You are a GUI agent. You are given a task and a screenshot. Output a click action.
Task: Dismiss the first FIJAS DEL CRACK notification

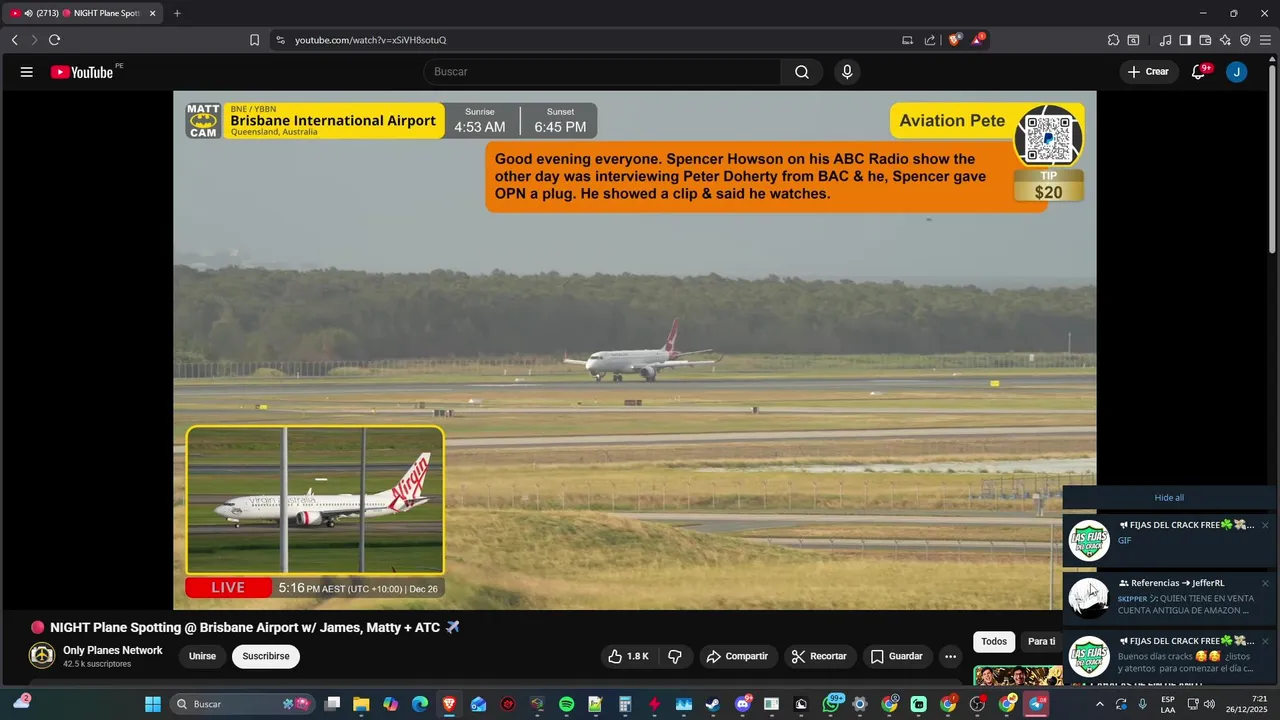[1265, 525]
